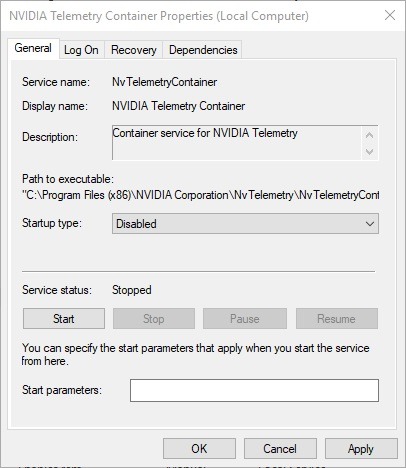Click the General tab
Screen dimensions: 406x468
pyautogui.click(x=33, y=49)
